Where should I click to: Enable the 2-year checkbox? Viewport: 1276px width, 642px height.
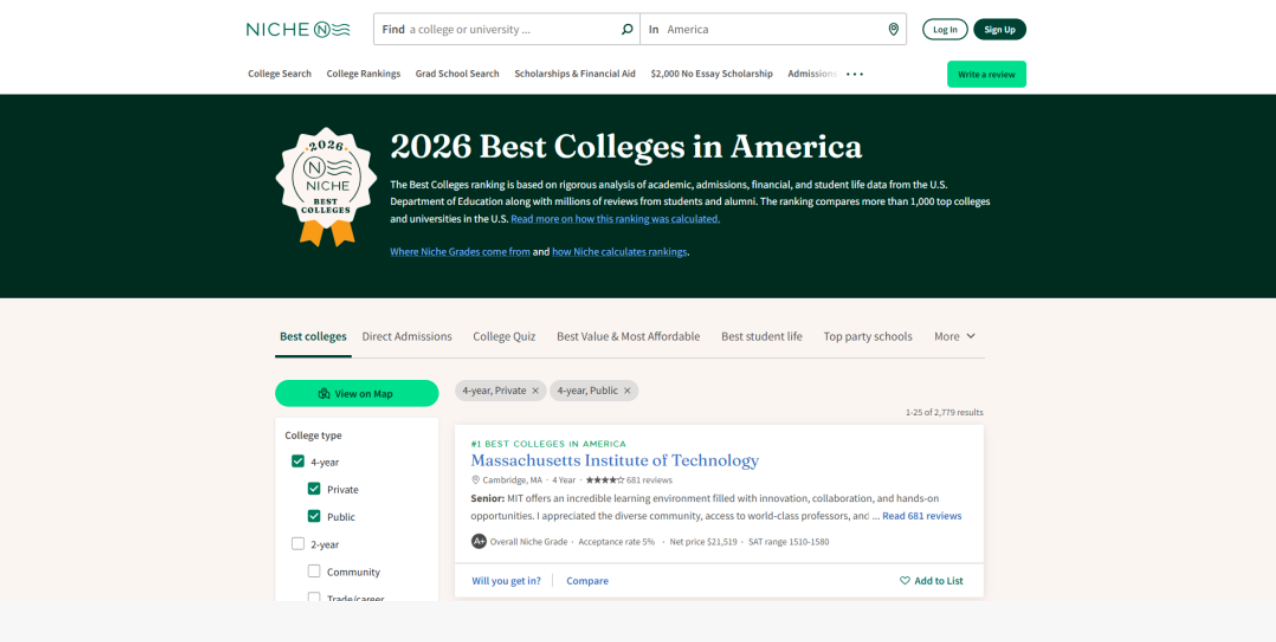(298, 544)
